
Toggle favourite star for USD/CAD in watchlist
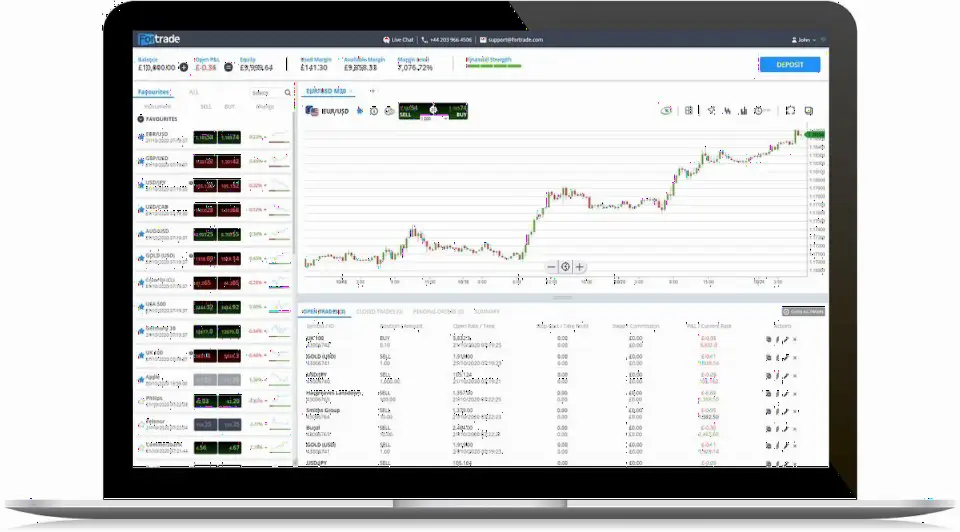(x=141, y=210)
